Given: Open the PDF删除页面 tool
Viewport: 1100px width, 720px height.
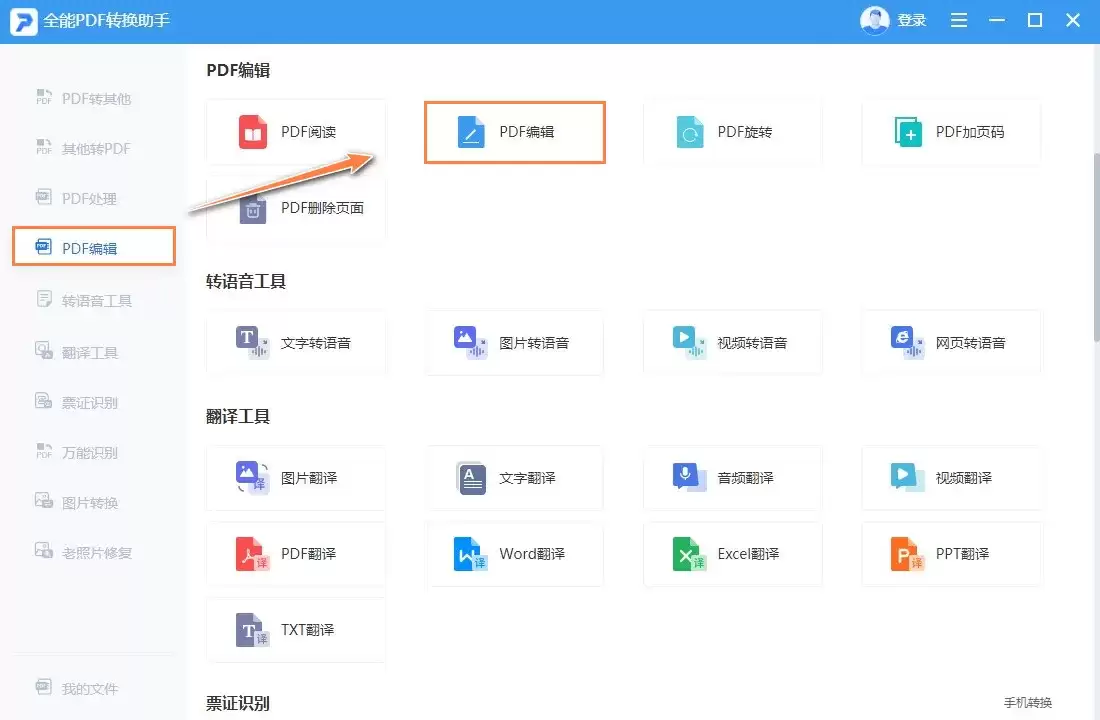Looking at the screenshot, I should pos(296,207).
